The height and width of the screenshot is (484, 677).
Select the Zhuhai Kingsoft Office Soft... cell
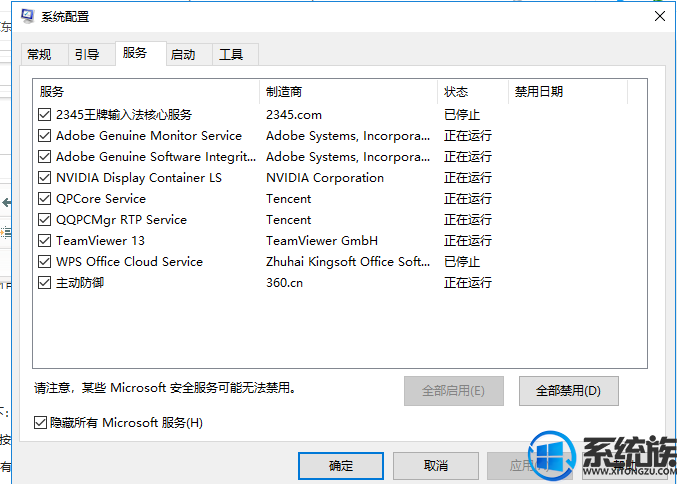click(x=348, y=262)
